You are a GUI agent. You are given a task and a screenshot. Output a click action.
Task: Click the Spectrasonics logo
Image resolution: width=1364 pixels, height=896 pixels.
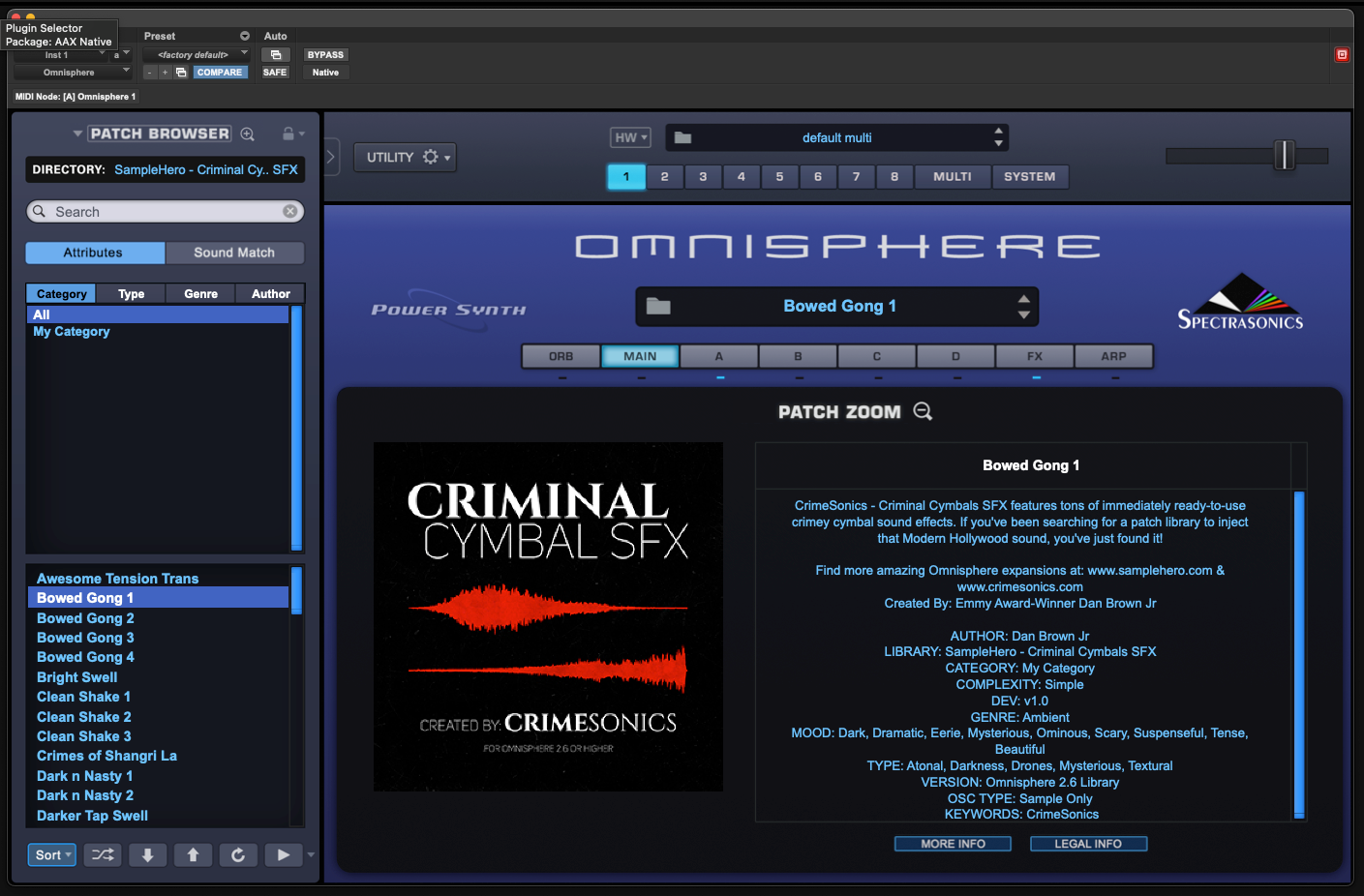tap(1240, 302)
